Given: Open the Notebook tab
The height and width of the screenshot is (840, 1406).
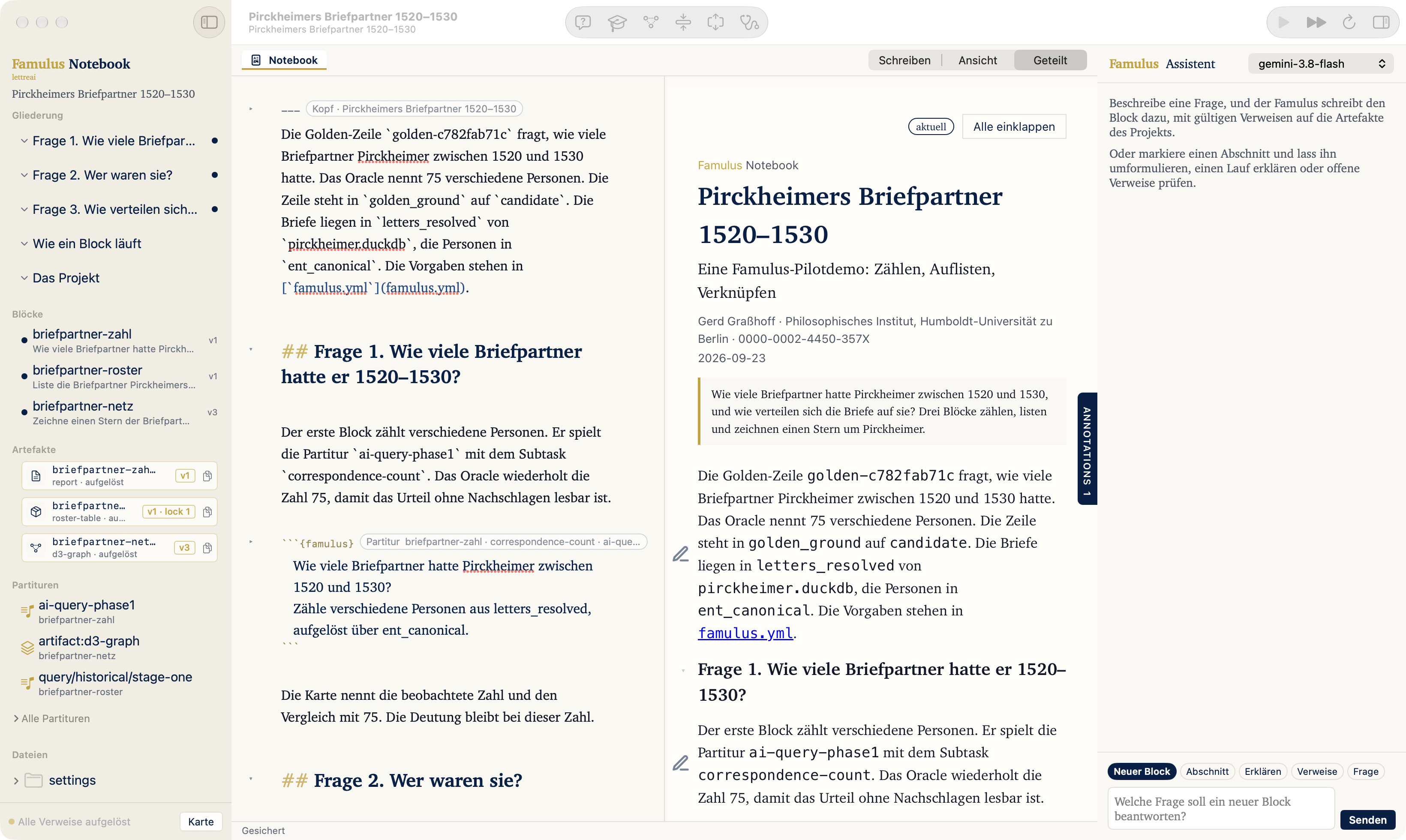Looking at the screenshot, I should point(284,60).
